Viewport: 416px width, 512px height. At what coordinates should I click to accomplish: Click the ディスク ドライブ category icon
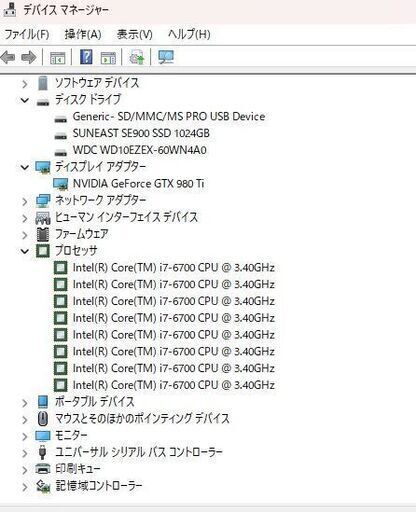click(x=43, y=102)
